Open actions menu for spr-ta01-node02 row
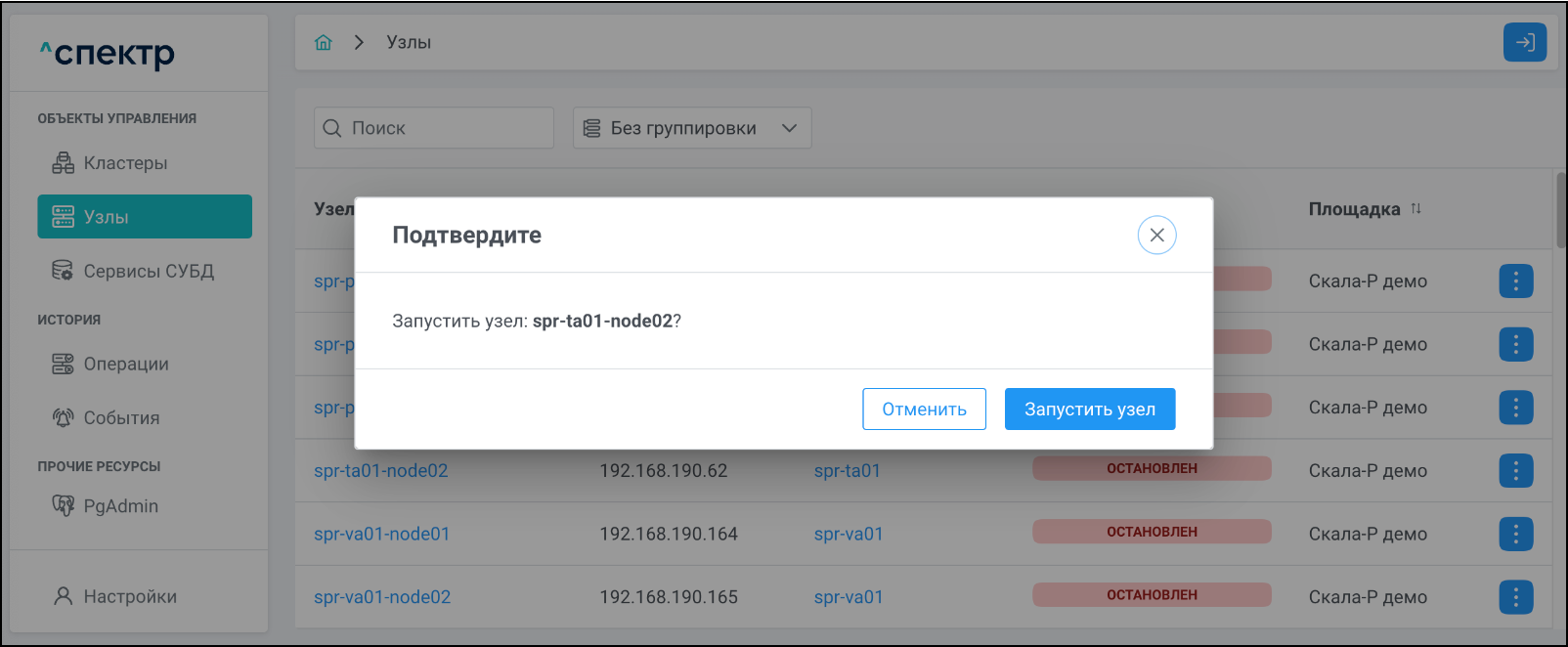Screen dimensions: 1568x647 pos(1515,470)
